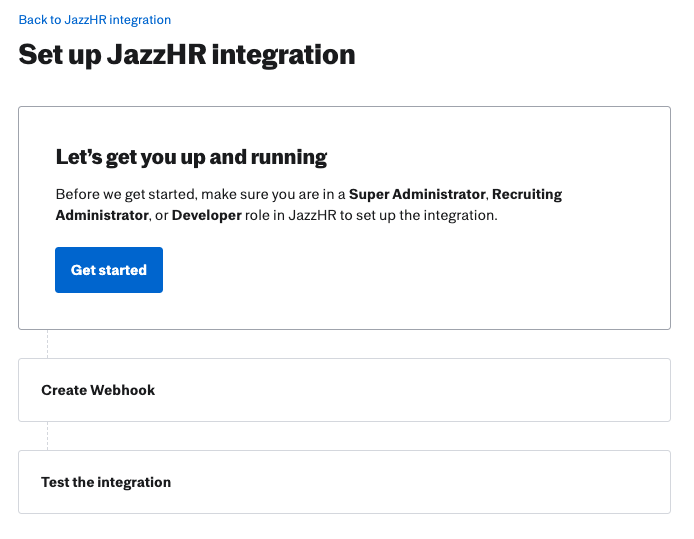Click the bold Recruiting text
Image resolution: width=694 pixels, height=539 pixels.
tap(527, 195)
